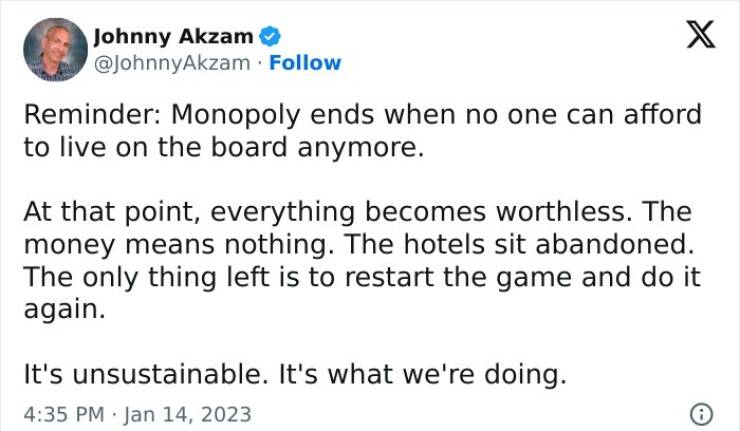Open the tweet info icon
This screenshot has height=431, width=740.
(702, 413)
